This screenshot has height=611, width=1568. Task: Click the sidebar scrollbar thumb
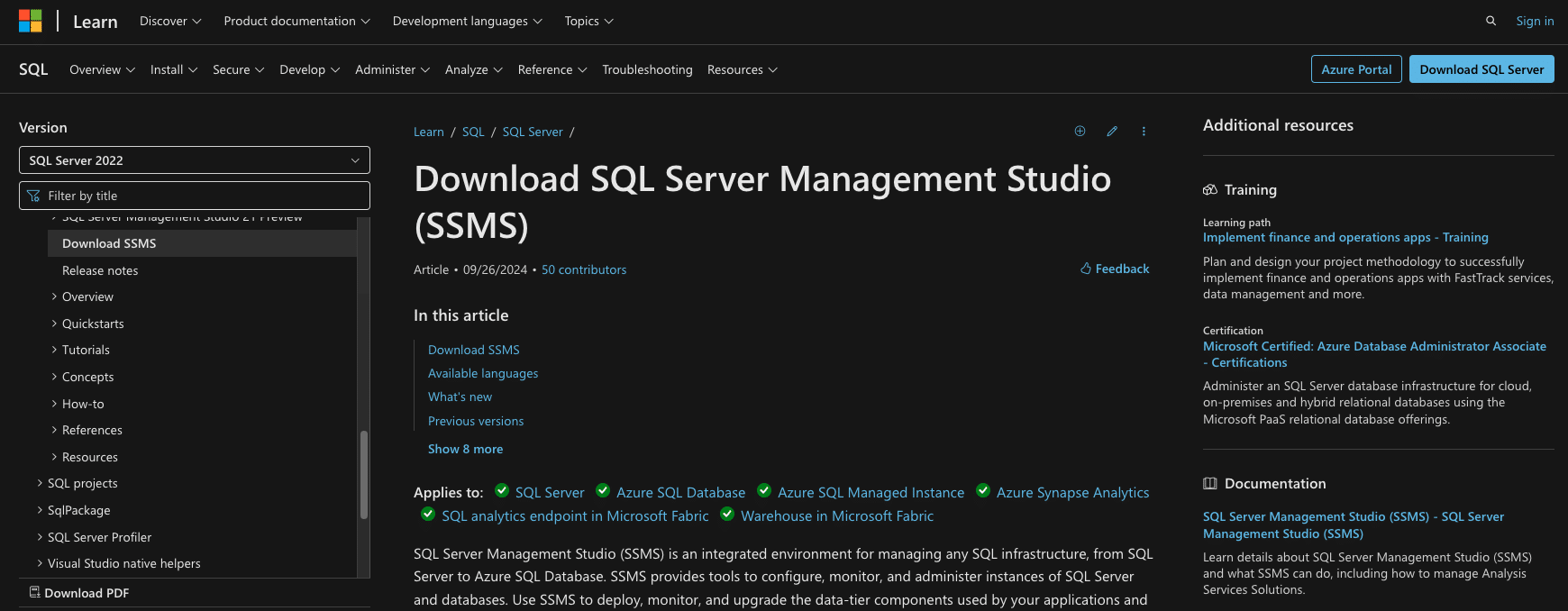click(x=364, y=475)
